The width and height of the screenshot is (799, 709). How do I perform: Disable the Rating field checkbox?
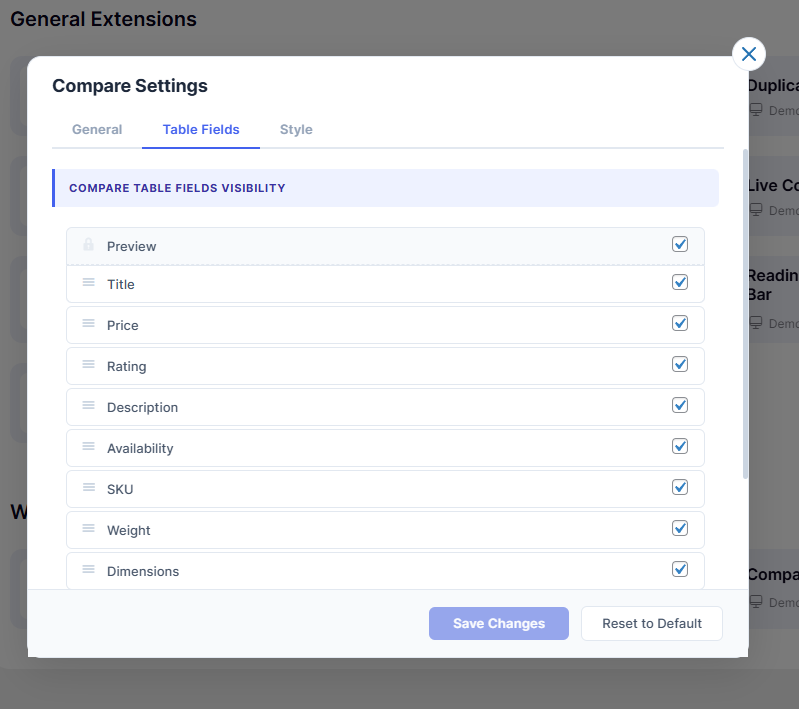[x=680, y=364]
